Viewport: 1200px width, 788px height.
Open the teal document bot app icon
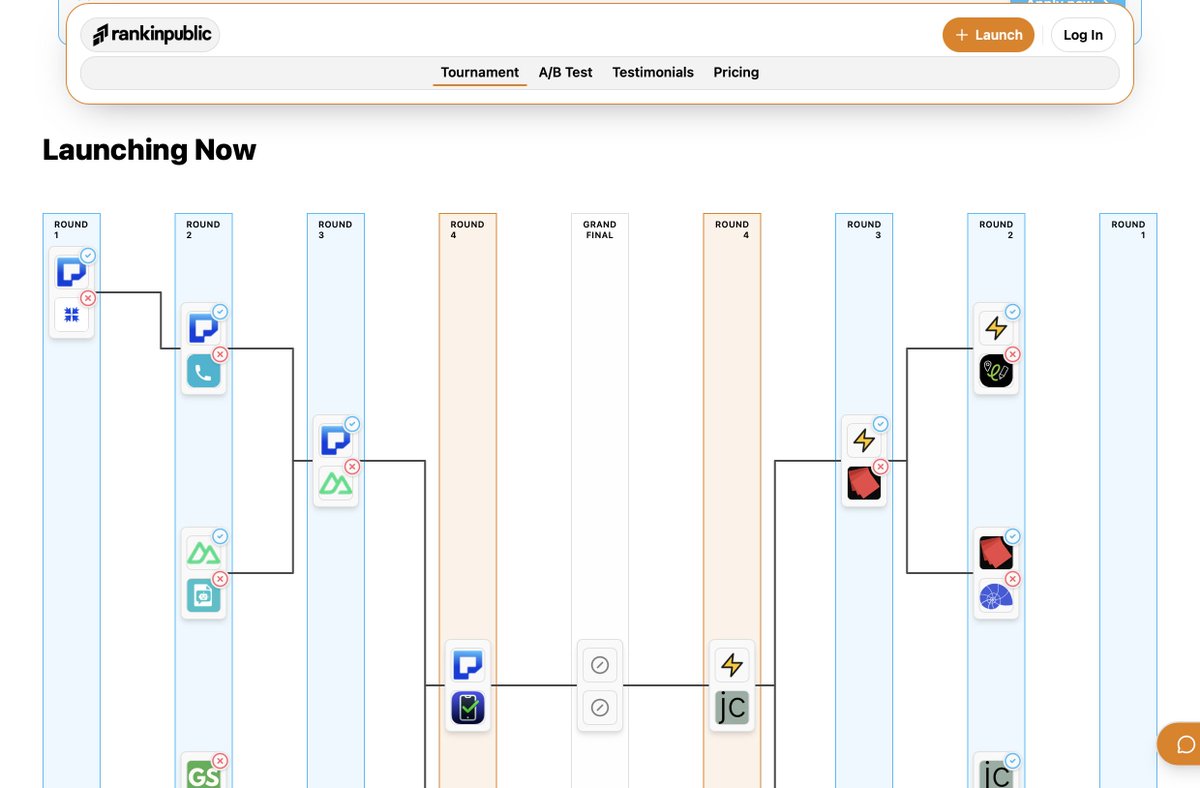click(x=203, y=596)
